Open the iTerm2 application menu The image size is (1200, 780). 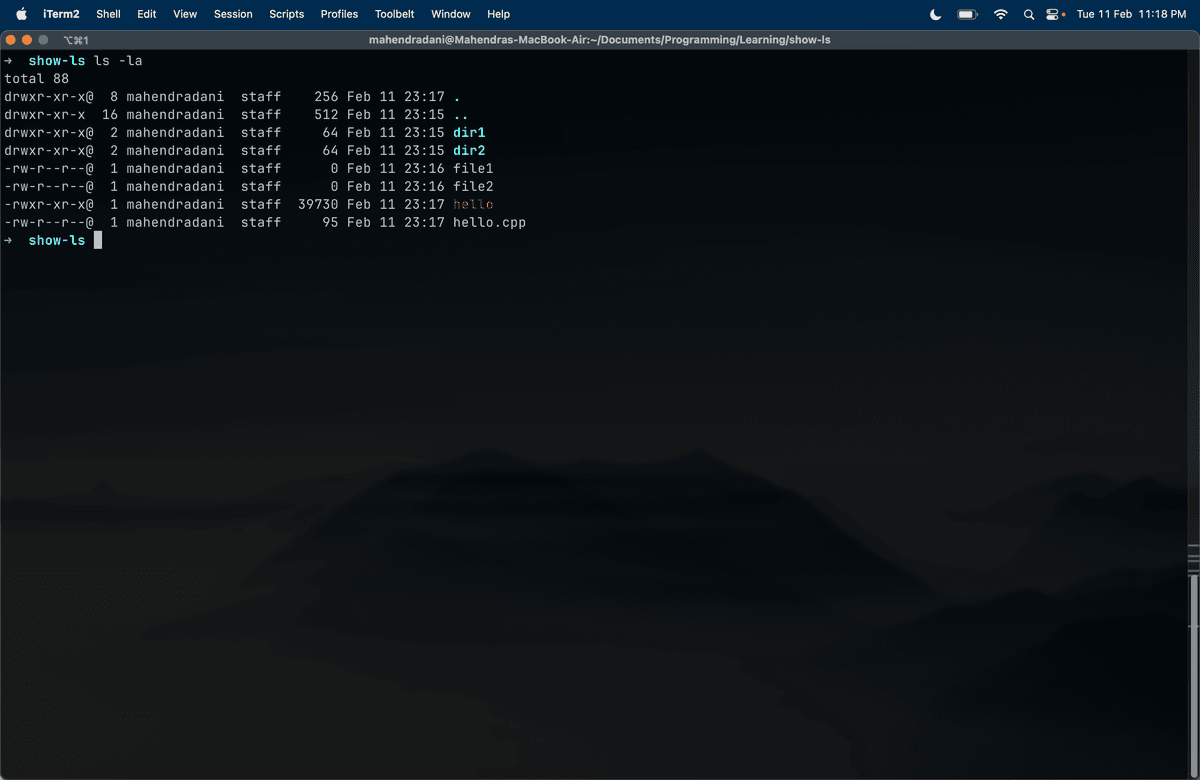(61, 14)
